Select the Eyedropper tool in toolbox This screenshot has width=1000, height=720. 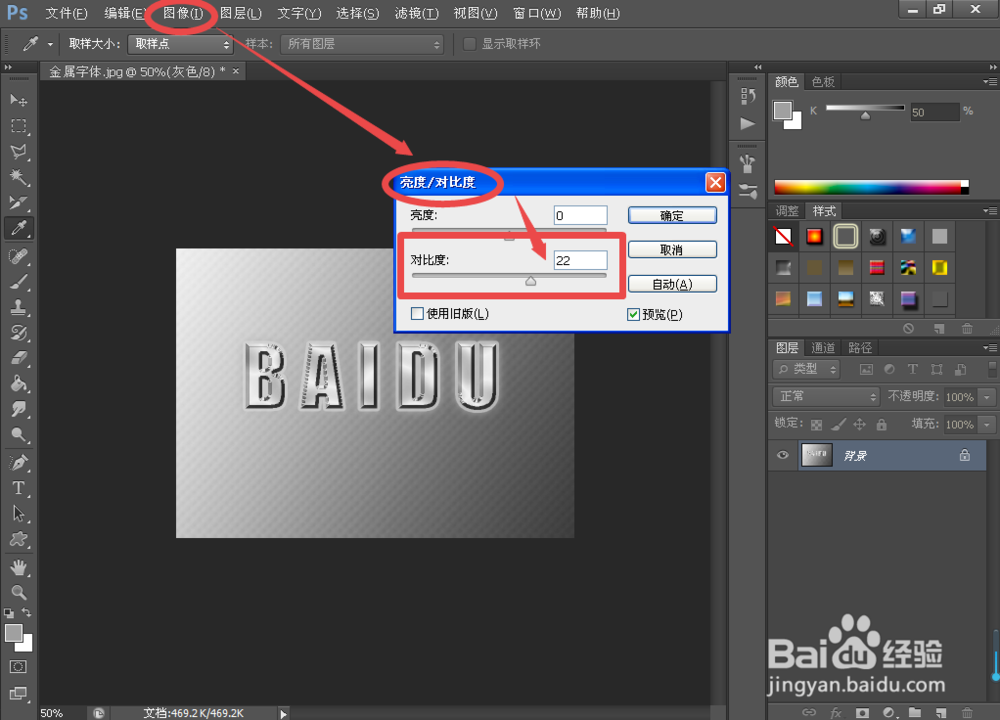pyautogui.click(x=18, y=228)
